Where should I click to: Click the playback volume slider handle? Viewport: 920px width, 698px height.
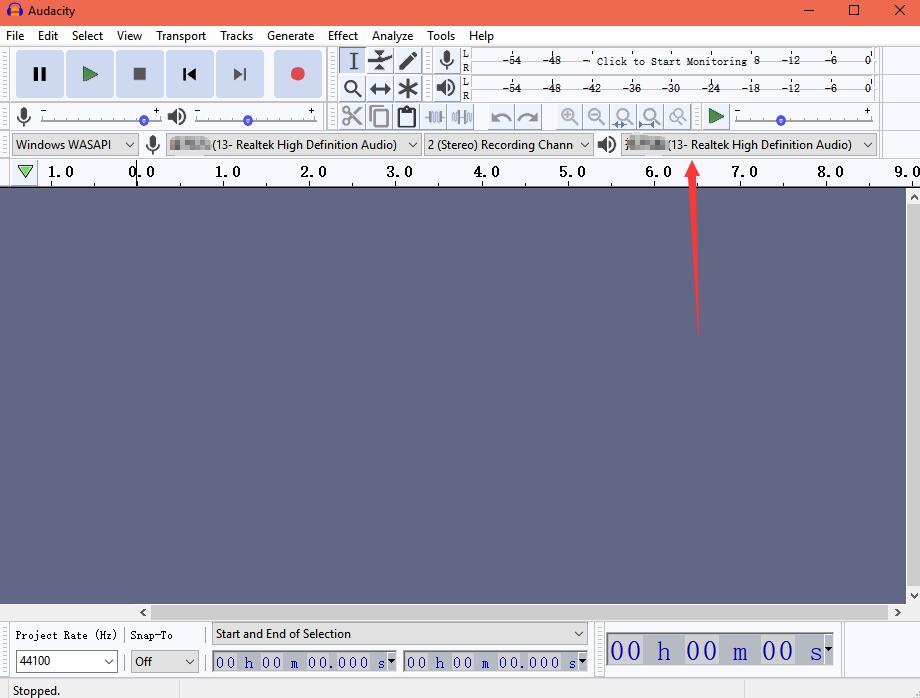248,120
